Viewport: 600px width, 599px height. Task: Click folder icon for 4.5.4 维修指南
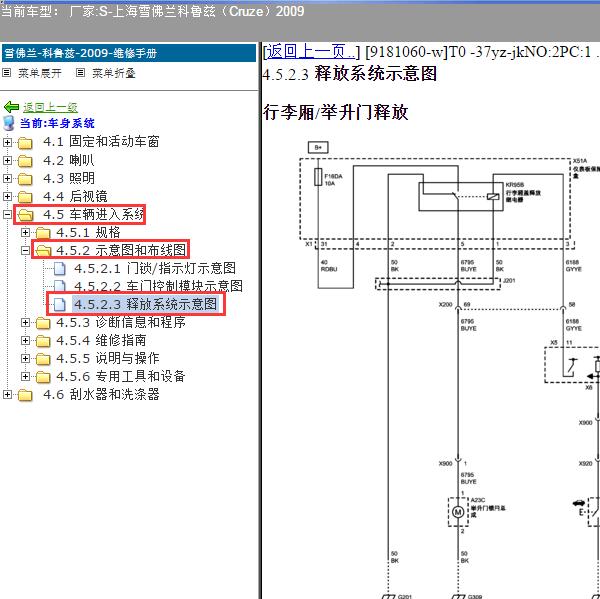(x=43, y=341)
